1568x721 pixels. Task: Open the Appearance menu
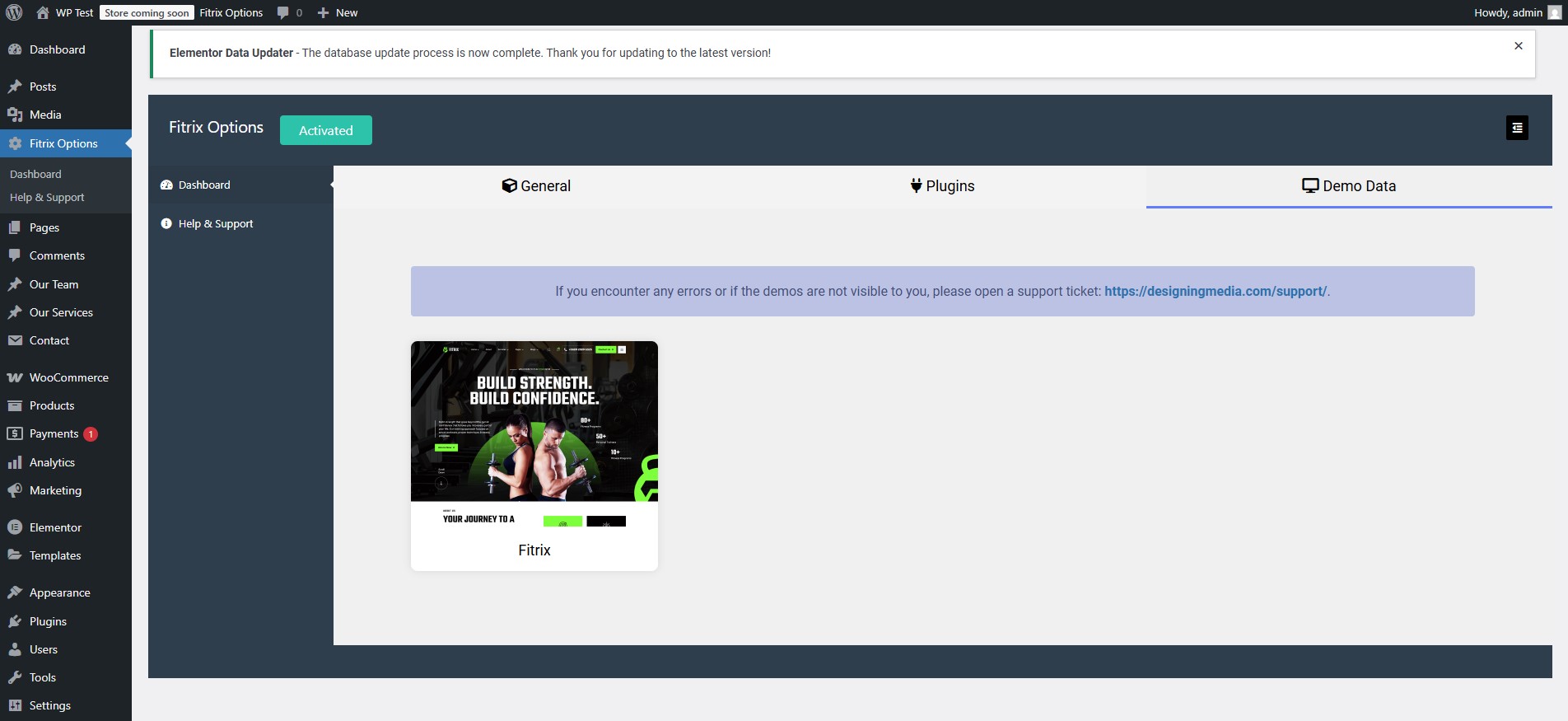[x=59, y=592]
